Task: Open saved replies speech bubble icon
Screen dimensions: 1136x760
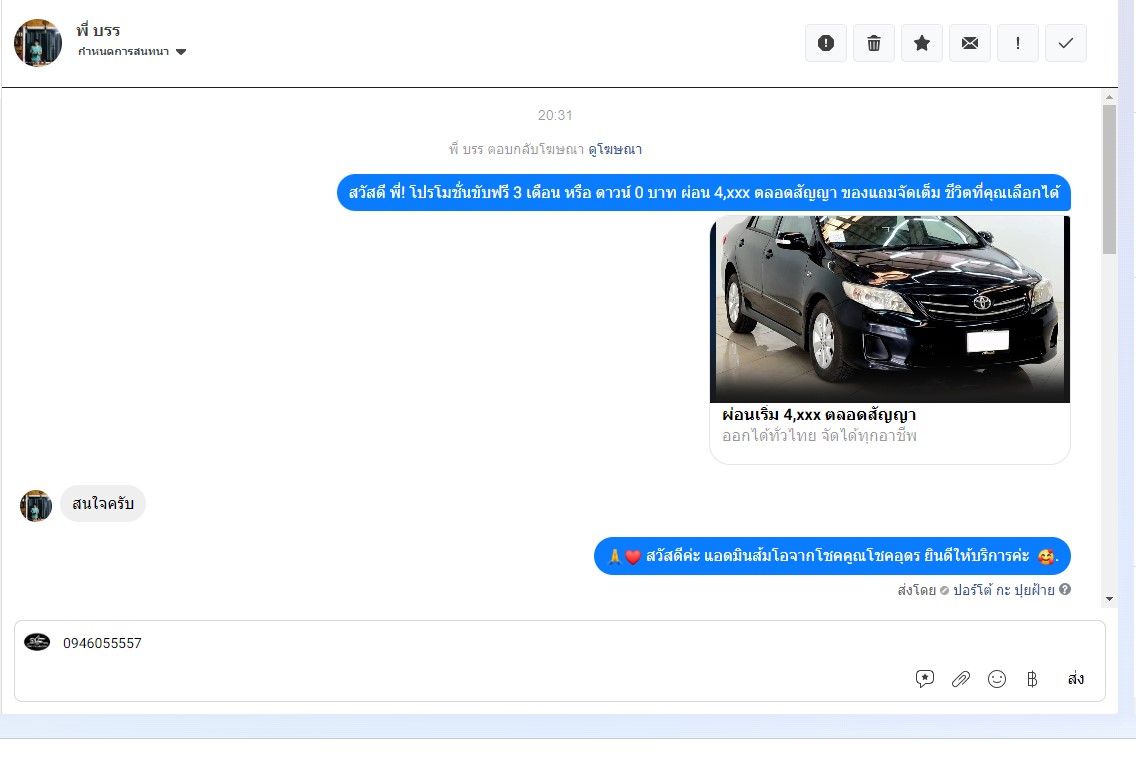Action: click(x=925, y=679)
